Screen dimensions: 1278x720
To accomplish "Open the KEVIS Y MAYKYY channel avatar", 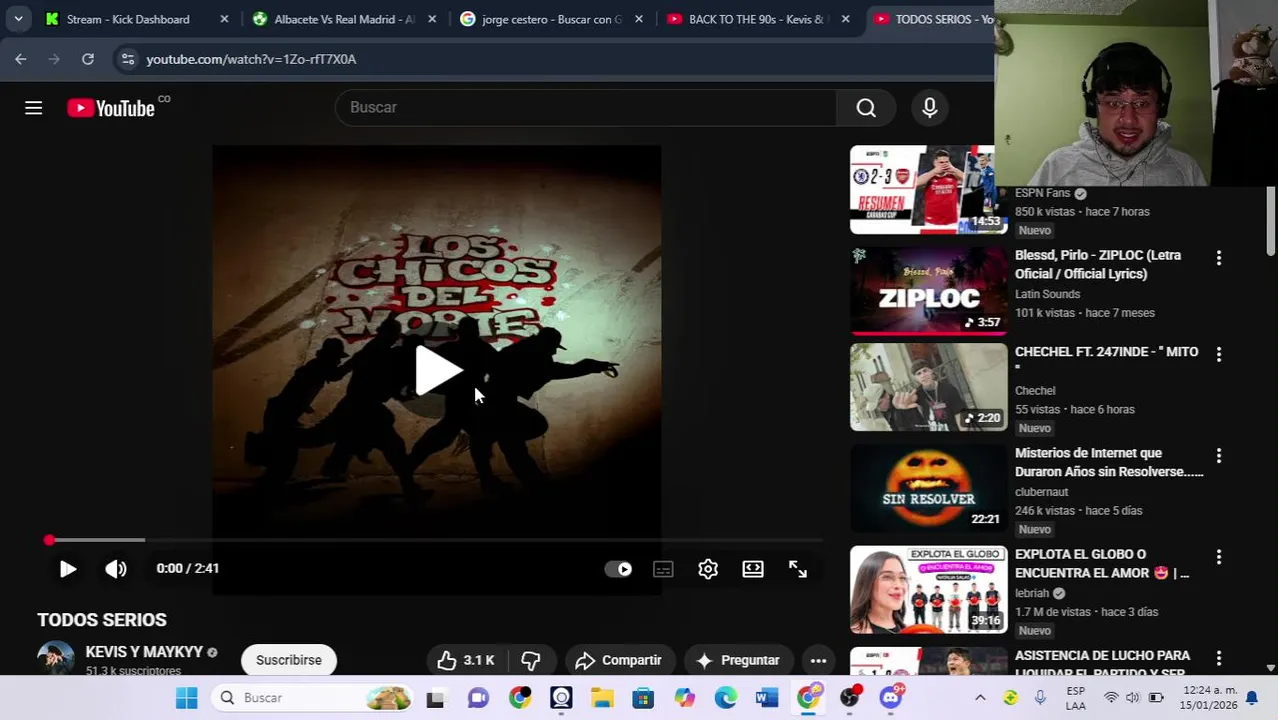I will coord(56,660).
